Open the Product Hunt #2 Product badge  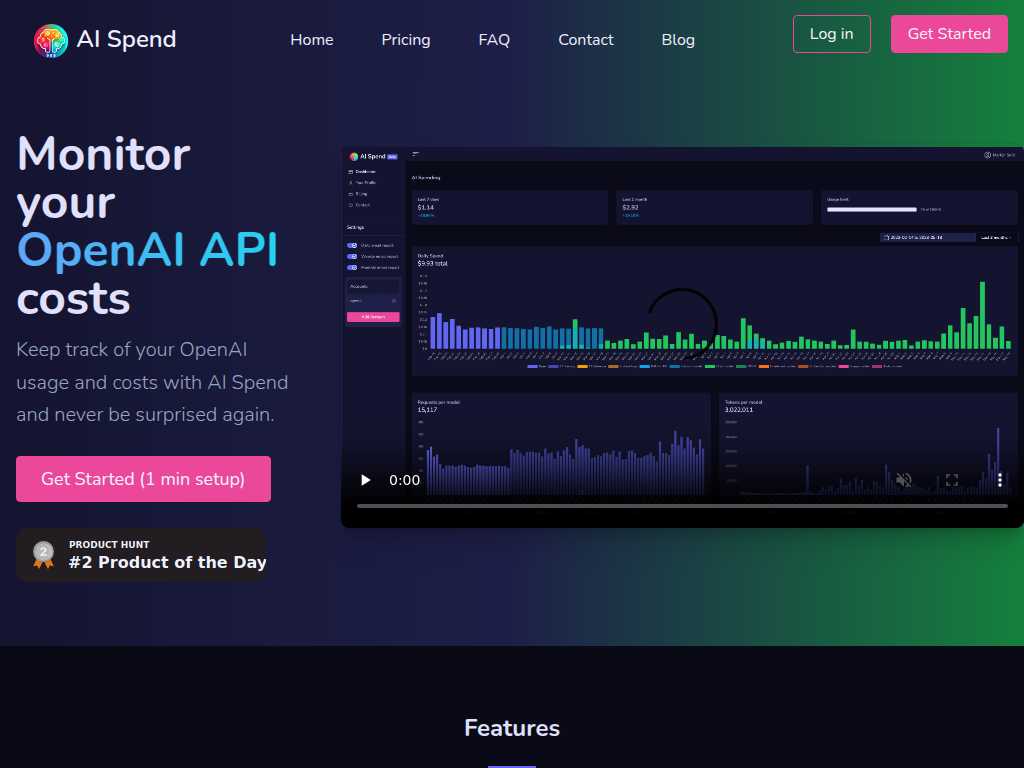(x=142, y=554)
